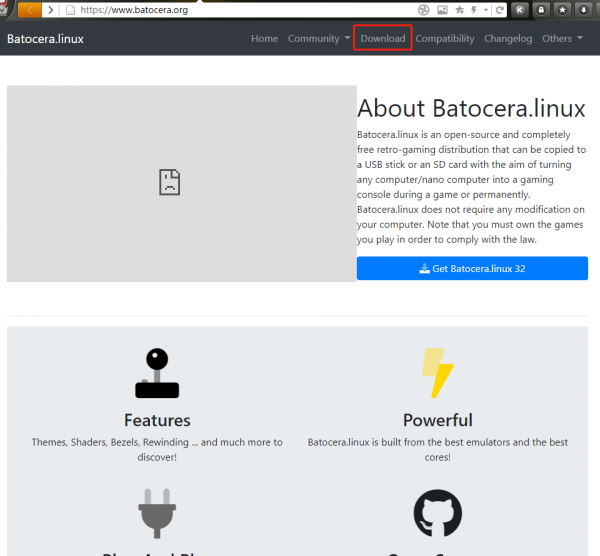
Task: Open the Download nav item
Action: coord(383,38)
